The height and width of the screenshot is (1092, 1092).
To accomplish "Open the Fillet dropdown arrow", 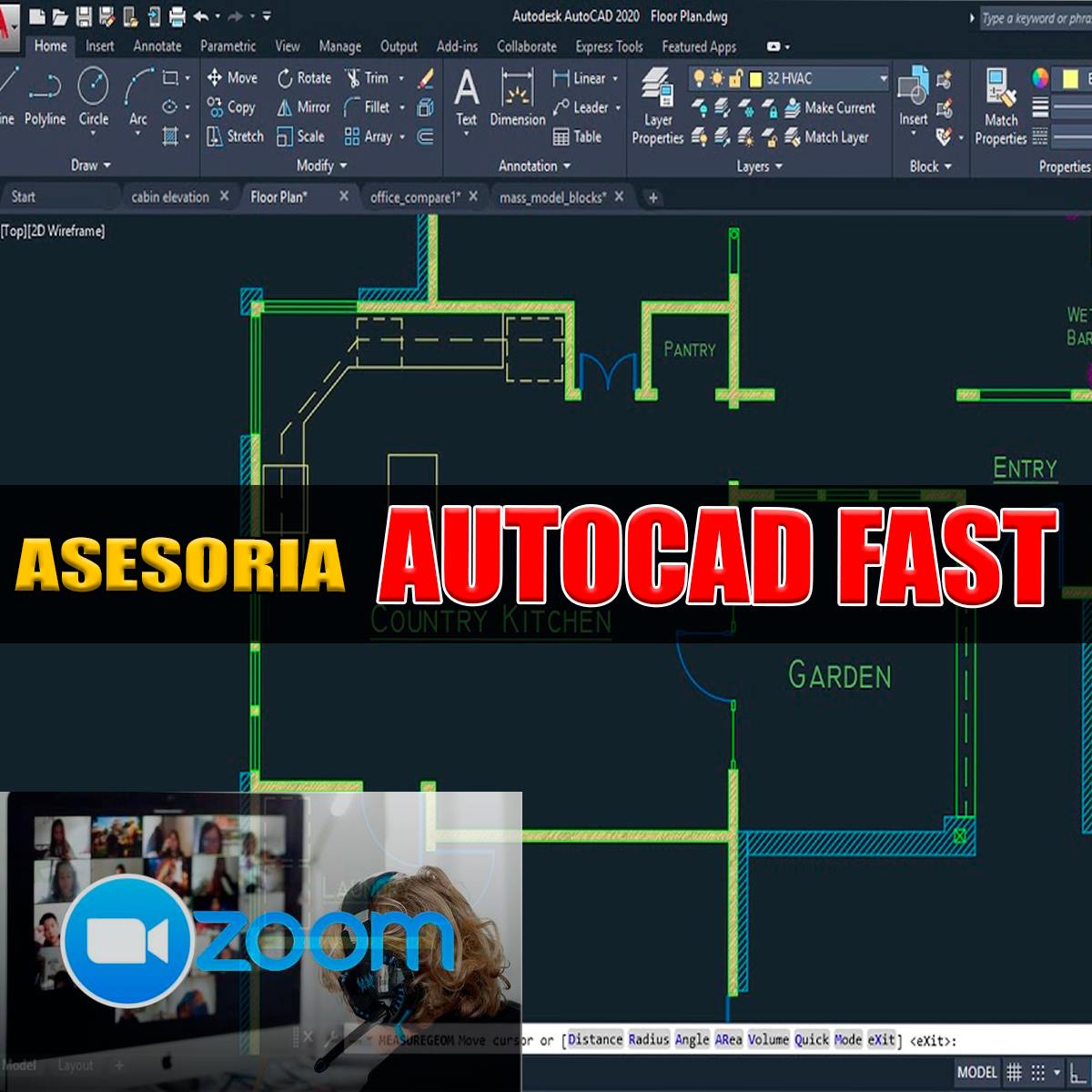I will point(401,107).
